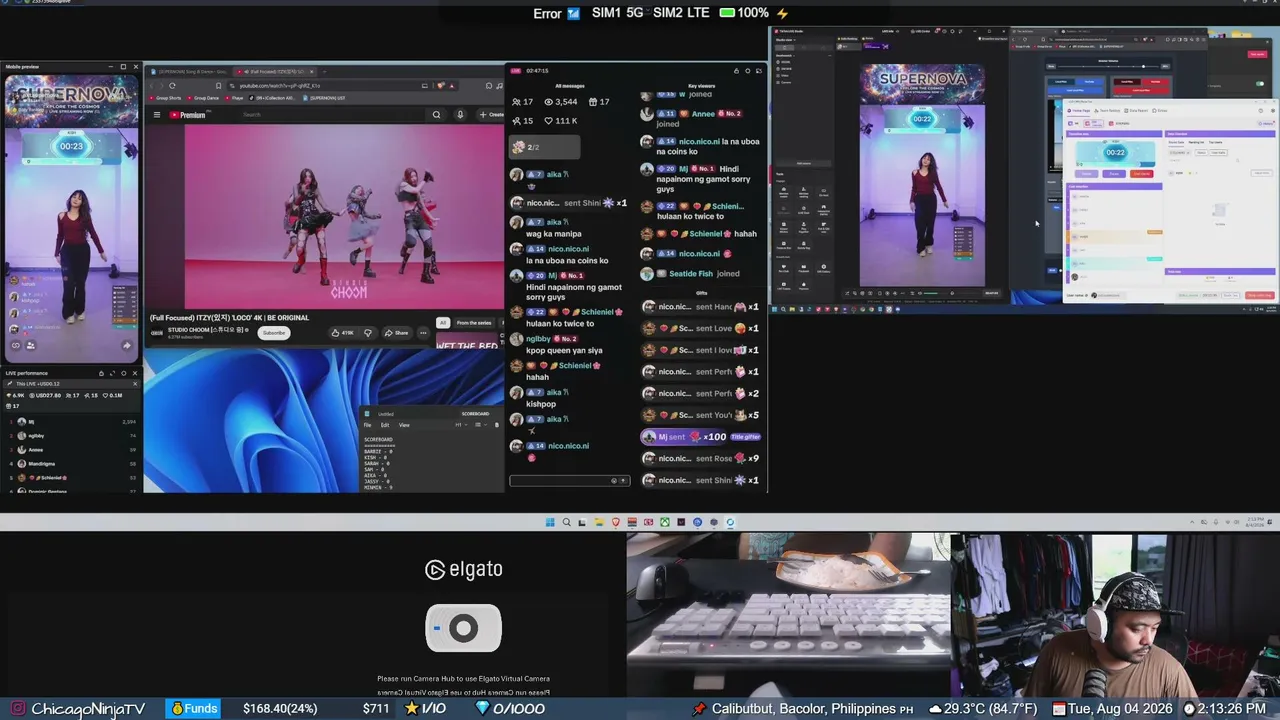Image resolution: width=1280 pixels, height=720 pixels.
Task: Select the 'All' chip beside the video
Action: pyautogui.click(x=443, y=323)
